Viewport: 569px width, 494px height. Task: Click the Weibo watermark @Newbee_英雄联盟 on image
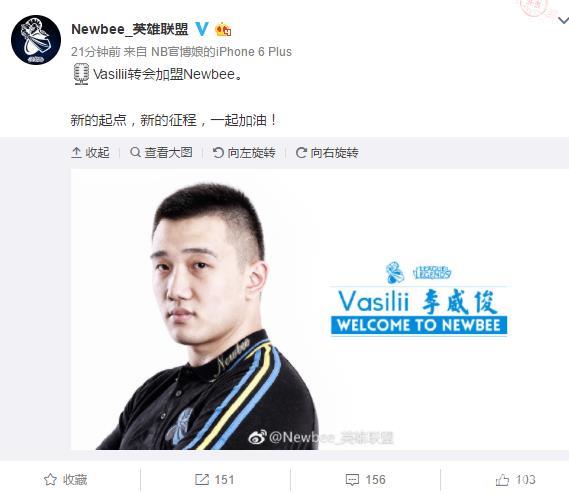click(x=321, y=437)
